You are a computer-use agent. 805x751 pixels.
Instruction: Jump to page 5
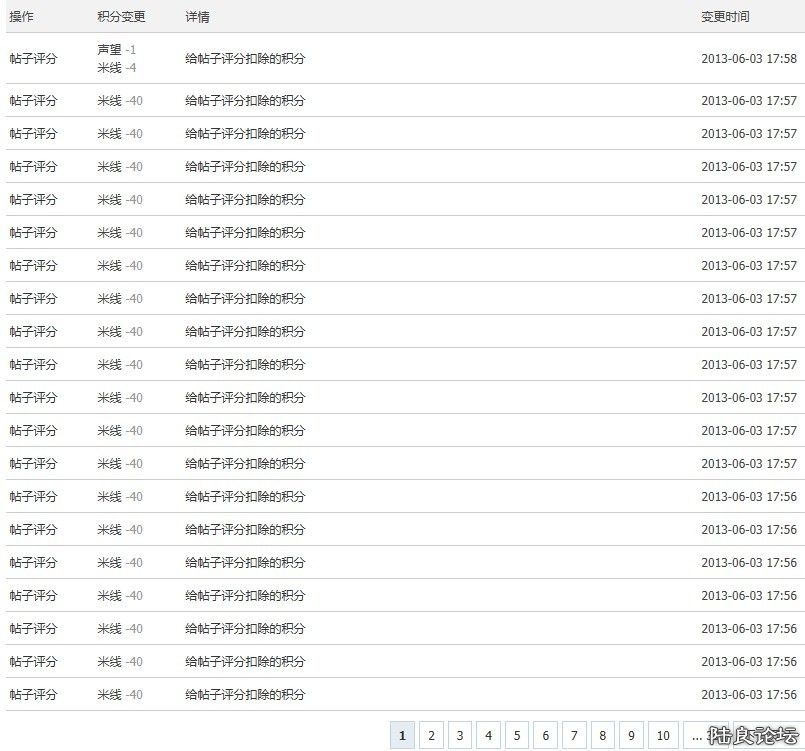click(517, 735)
